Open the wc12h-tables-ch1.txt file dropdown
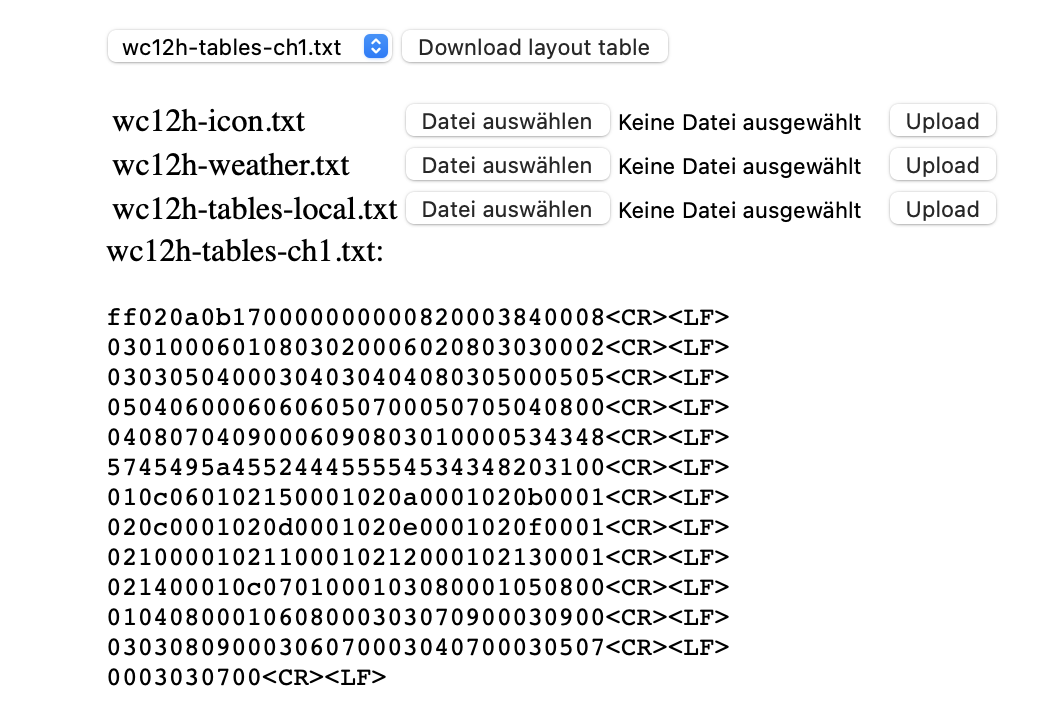Image resolution: width=1052 pixels, height=712 pixels. 248,47
